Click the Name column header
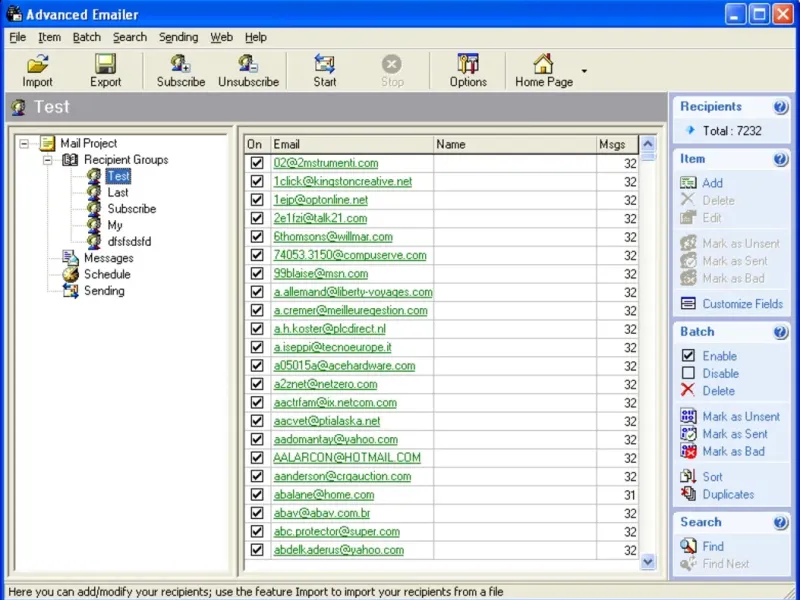800x600 pixels. (x=515, y=144)
